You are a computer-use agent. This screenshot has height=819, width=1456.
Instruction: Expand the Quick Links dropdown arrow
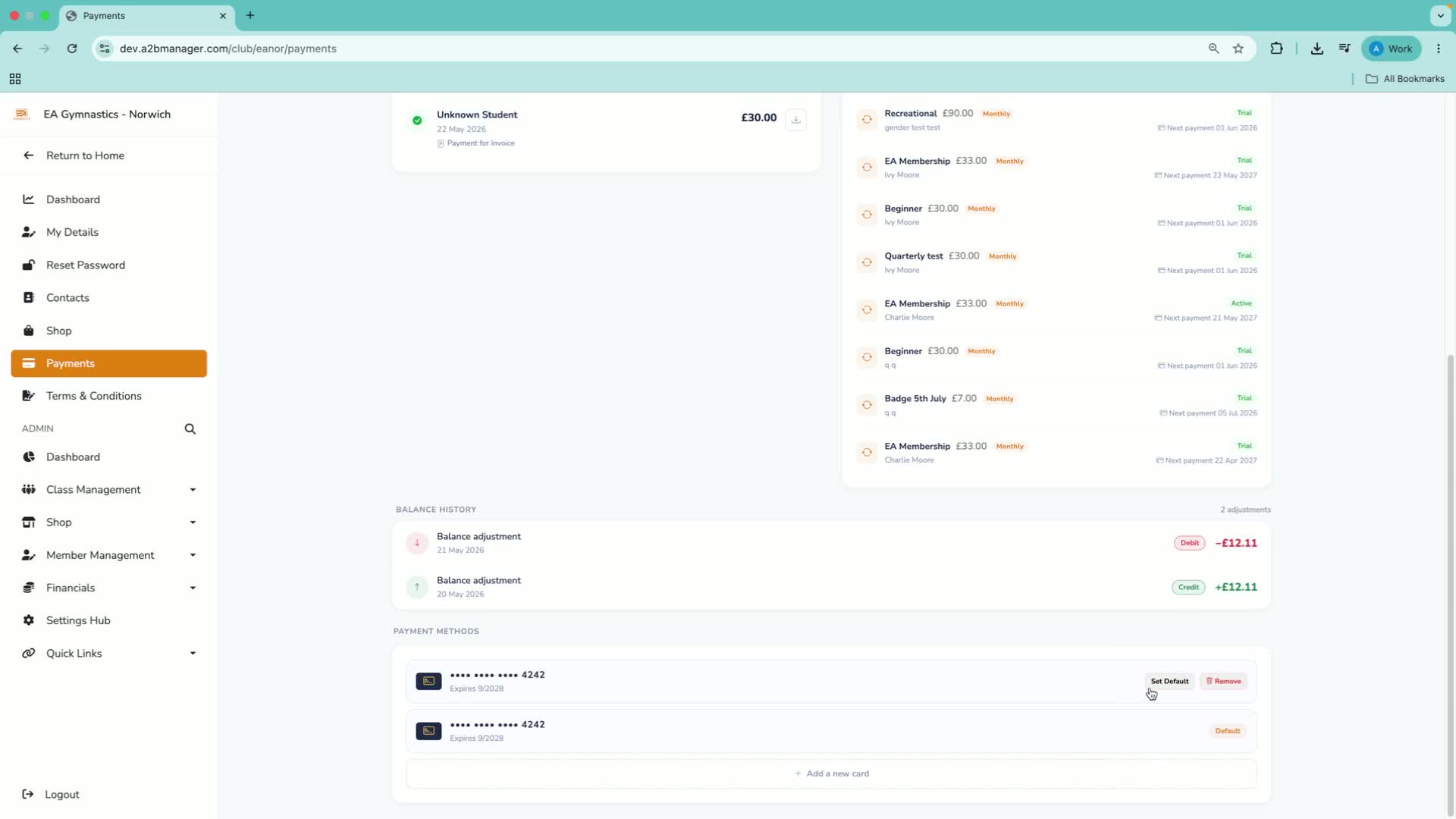point(193,654)
